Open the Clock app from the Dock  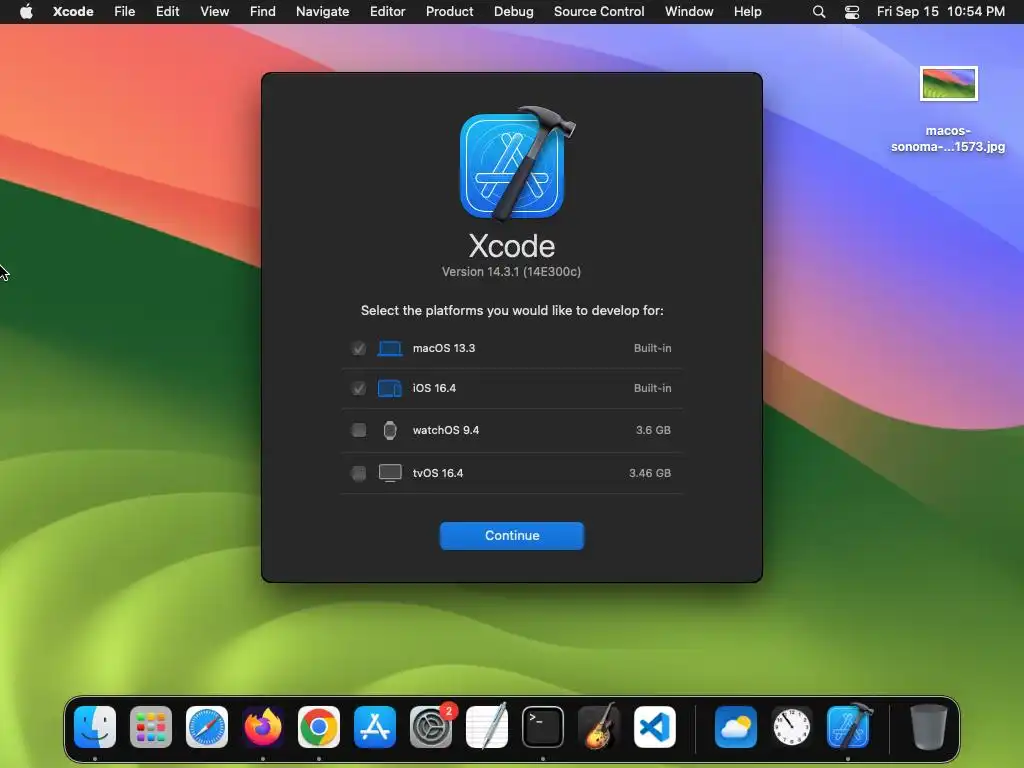(792, 727)
